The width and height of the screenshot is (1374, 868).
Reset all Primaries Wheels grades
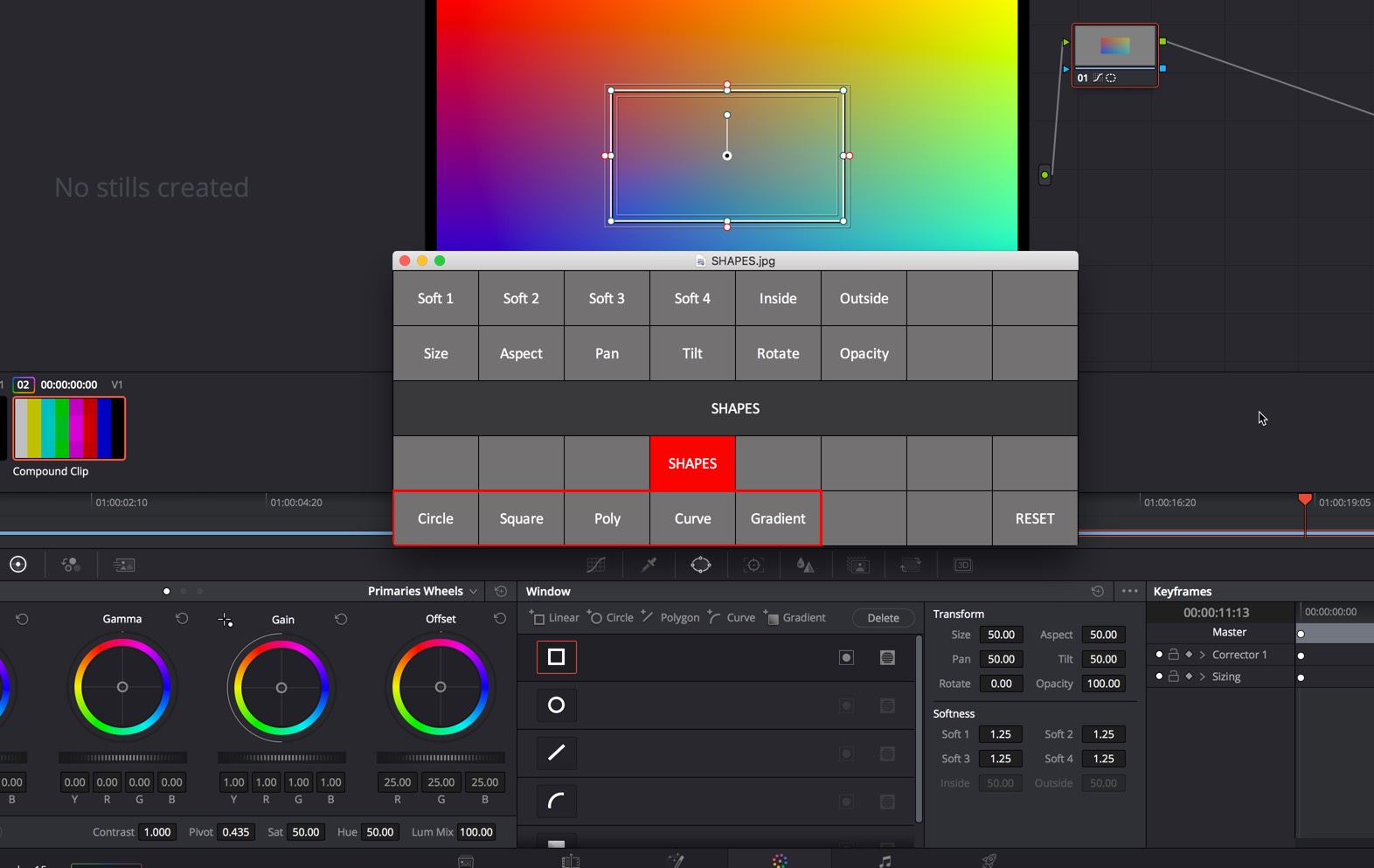pyautogui.click(x=501, y=591)
